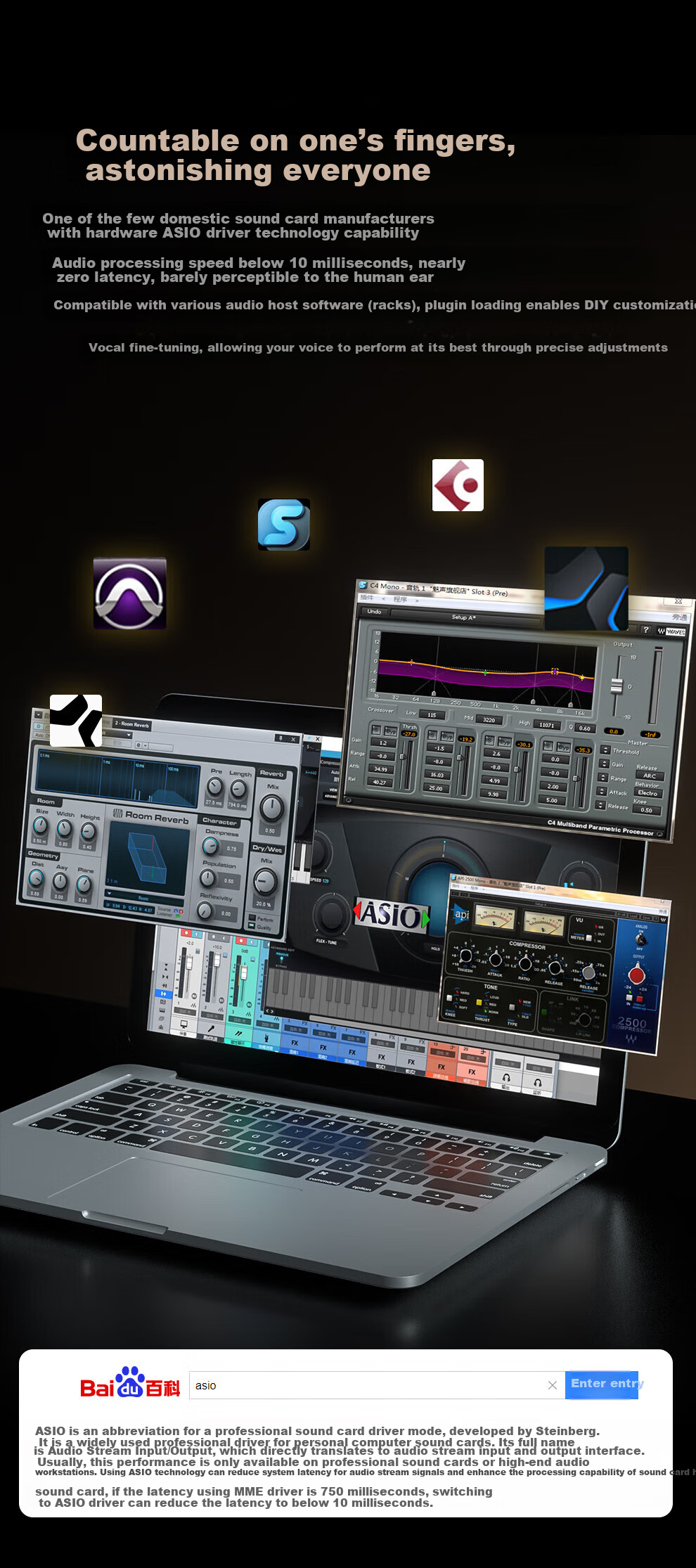Toggle the Perform mode in Room Reverb
This screenshot has height=1568, width=696.
coord(252,918)
